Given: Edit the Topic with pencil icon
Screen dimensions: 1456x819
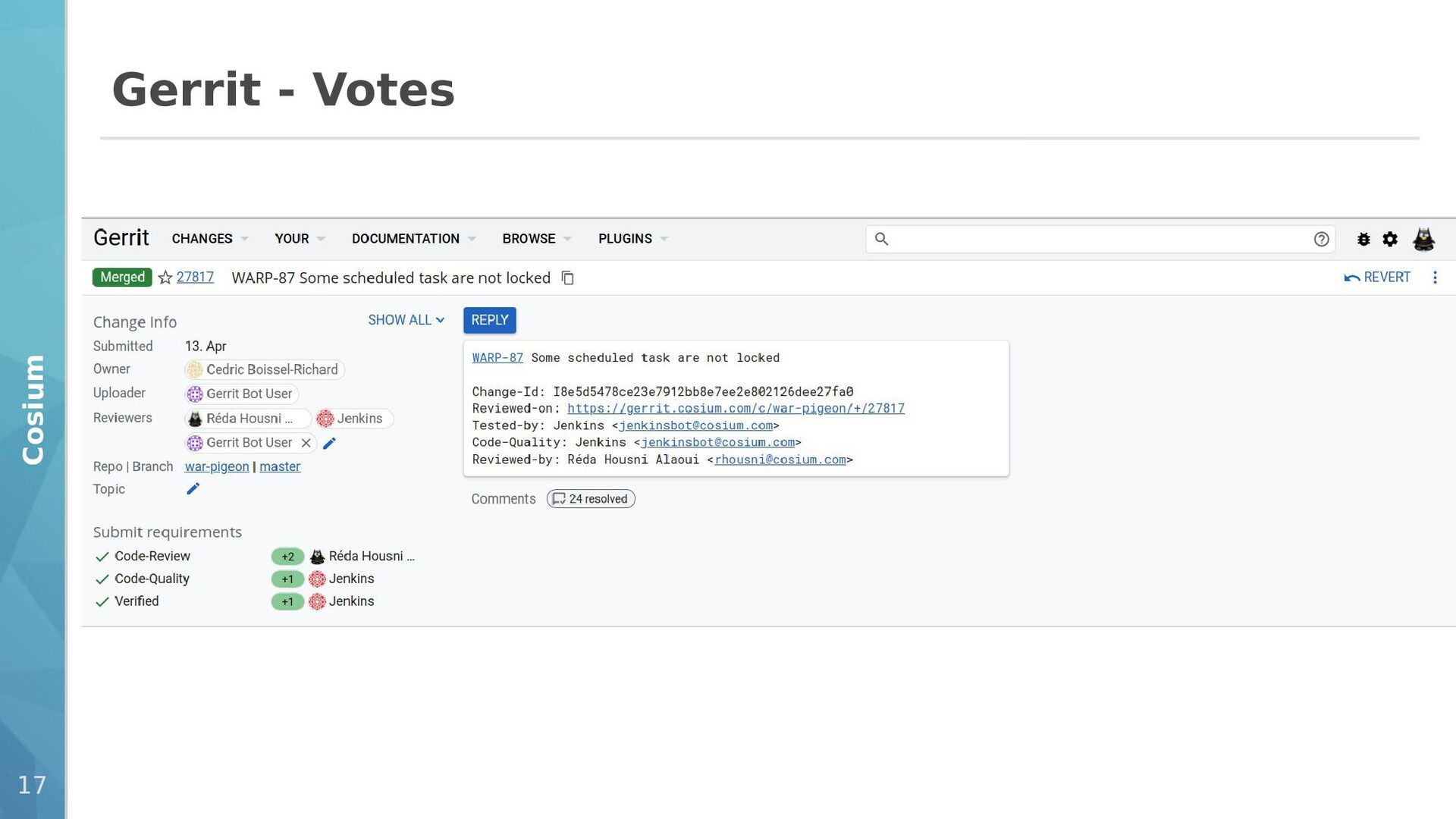Looking at the screenshot, I should click(193, 489).
